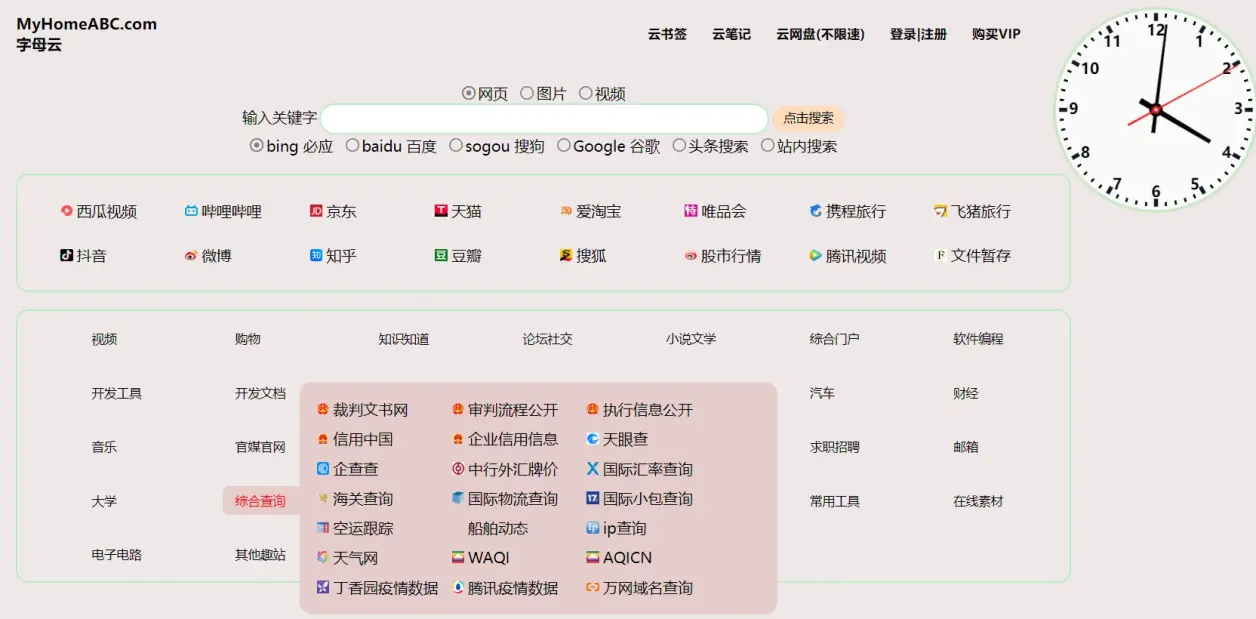Click the 输入关键字 search input field
This screenshot has width=1256, height=619.
click(x=544, y=118)
